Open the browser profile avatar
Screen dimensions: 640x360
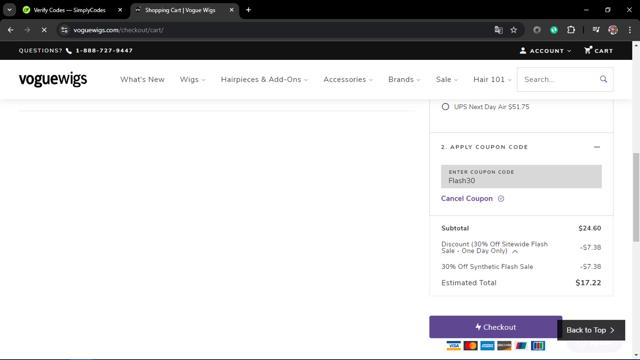tap(613, 30)
